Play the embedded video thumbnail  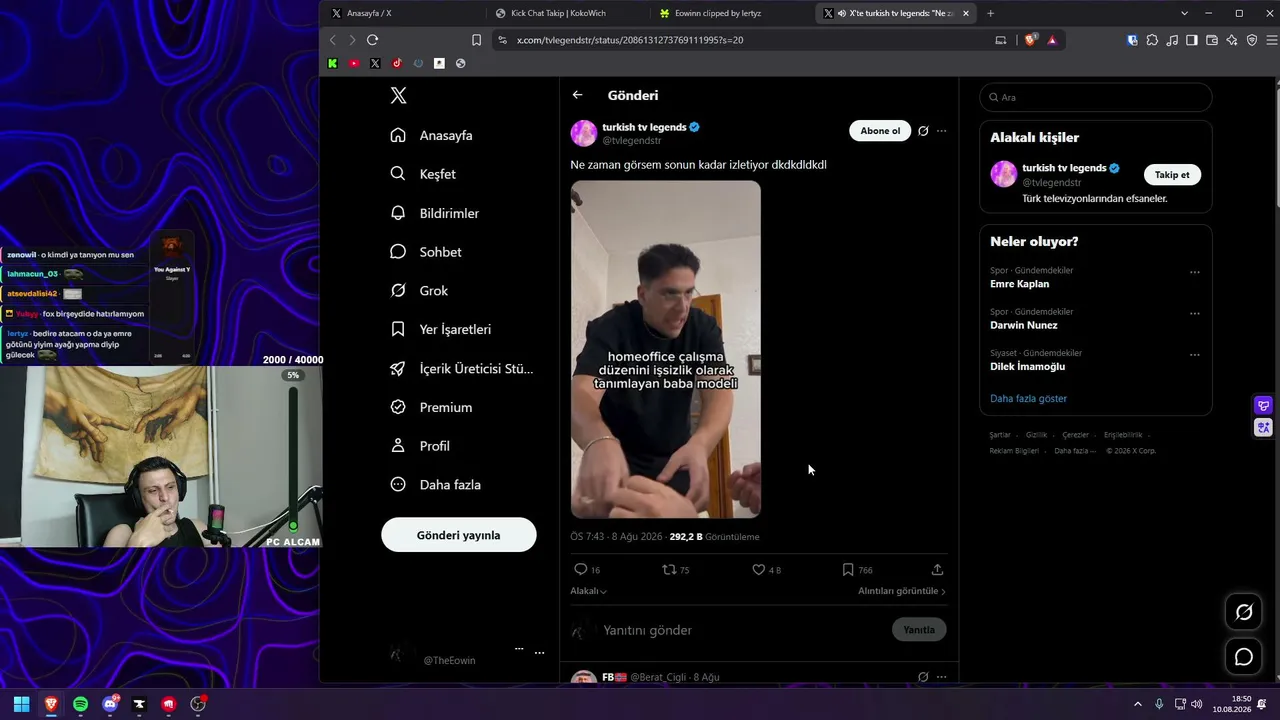coord(666,349)
